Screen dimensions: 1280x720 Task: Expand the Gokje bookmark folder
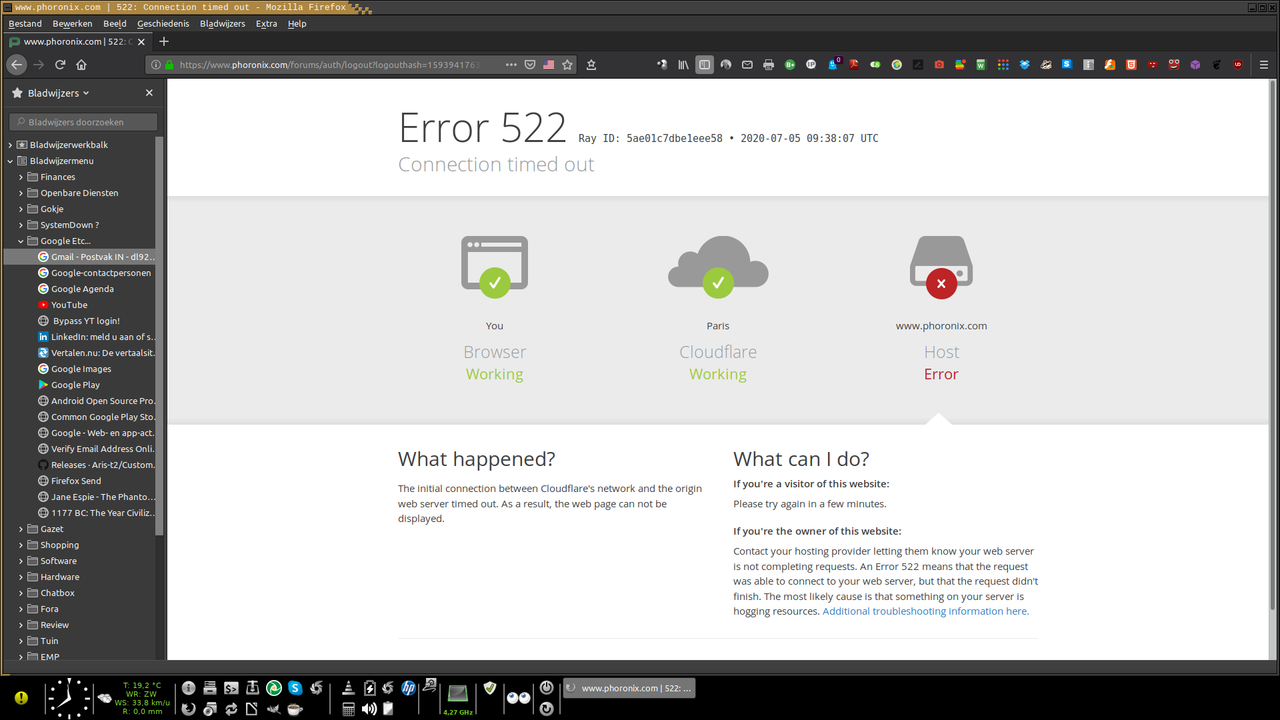[21, 209]
